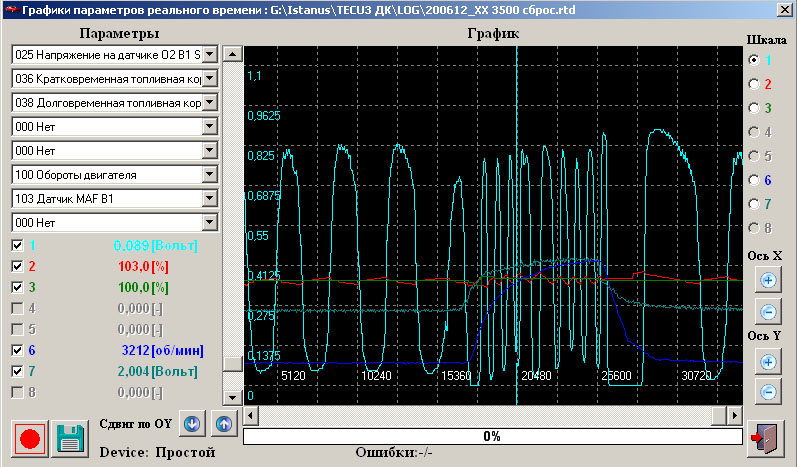Viewport: 797px width, 467px height.
Task: Toggle parameter 6 RPM checkbox
Action: [17, 351]
